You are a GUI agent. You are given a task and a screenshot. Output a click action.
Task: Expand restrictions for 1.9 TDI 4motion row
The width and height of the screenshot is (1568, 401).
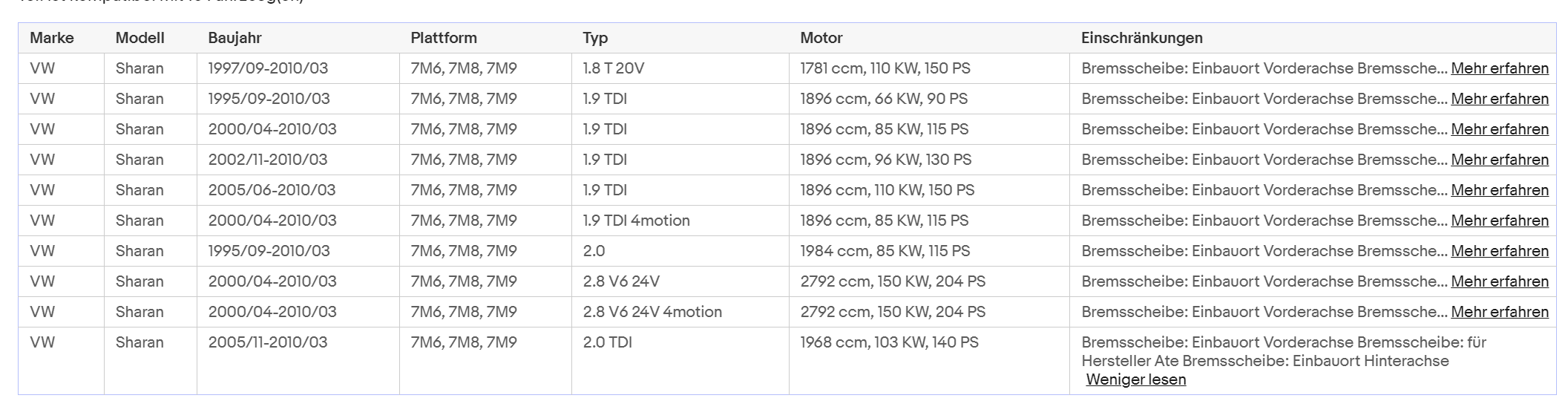(1500, 221)
